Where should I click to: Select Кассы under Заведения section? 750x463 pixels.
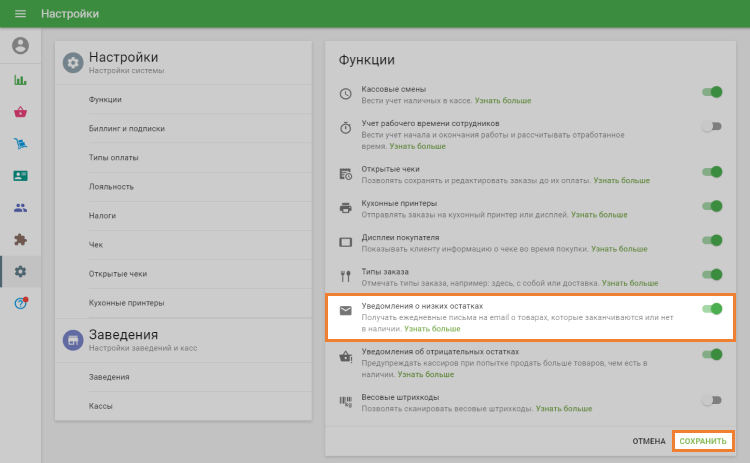pos(100,406)
